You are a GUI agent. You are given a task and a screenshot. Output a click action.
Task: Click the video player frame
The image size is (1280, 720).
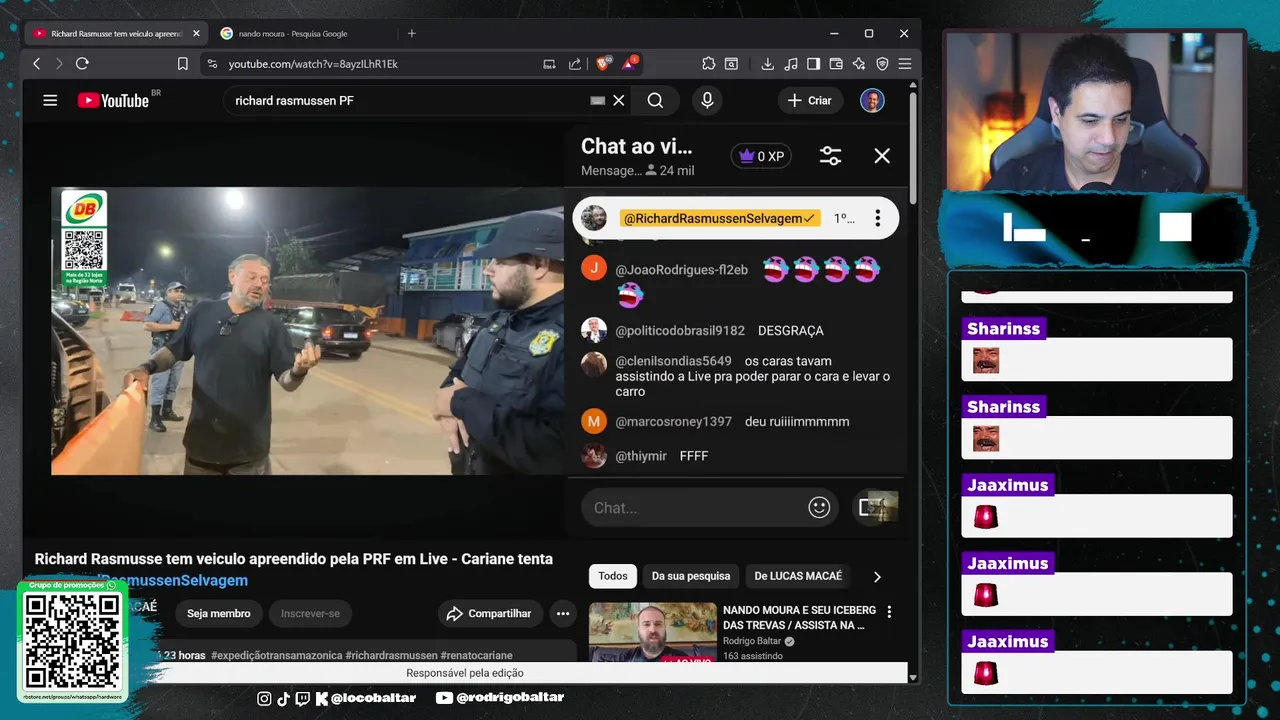[308, 330]
